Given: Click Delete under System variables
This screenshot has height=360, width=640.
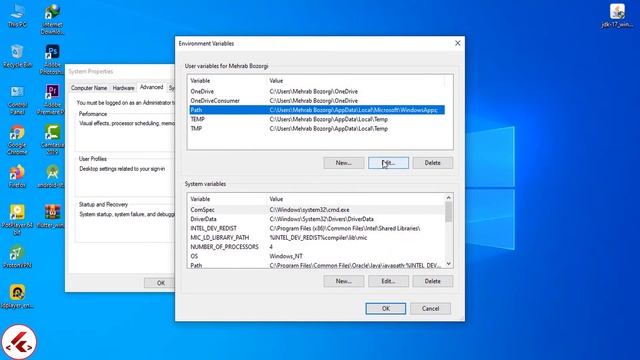Looking at the screenshot, I should click(433, 281).
